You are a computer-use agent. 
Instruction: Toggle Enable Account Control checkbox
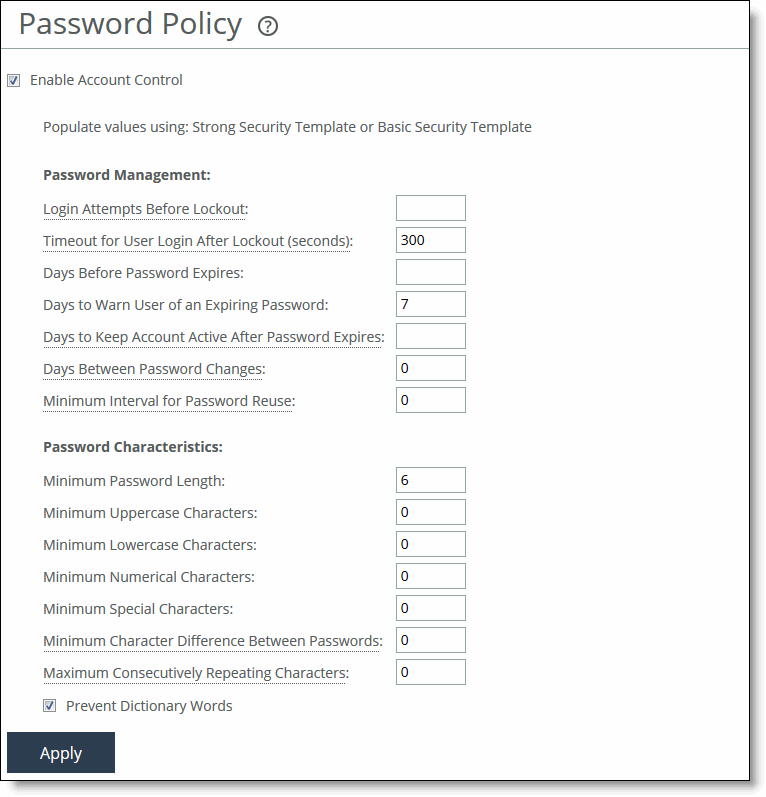click(x=14, y=80)
